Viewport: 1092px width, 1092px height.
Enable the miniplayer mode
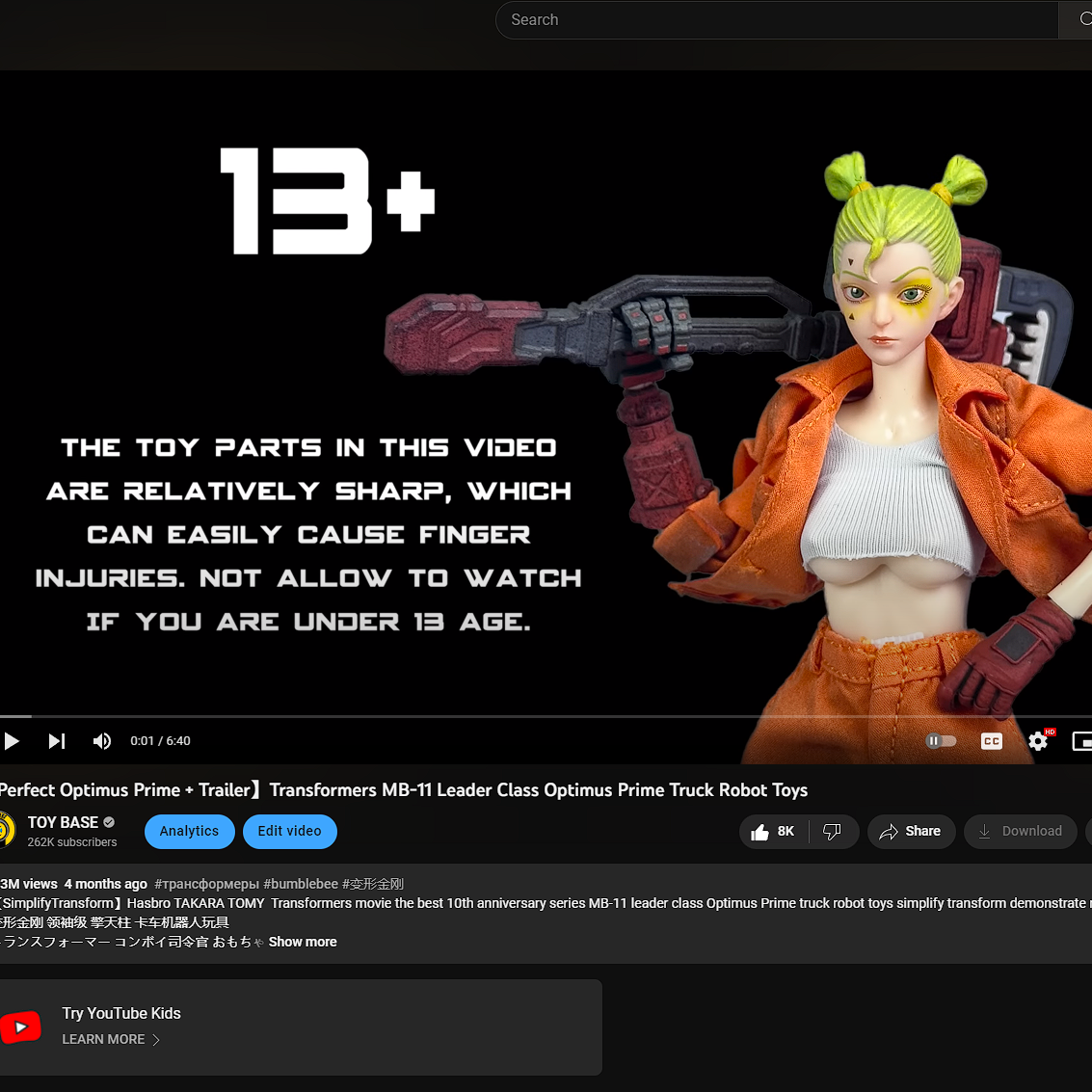1081,741
